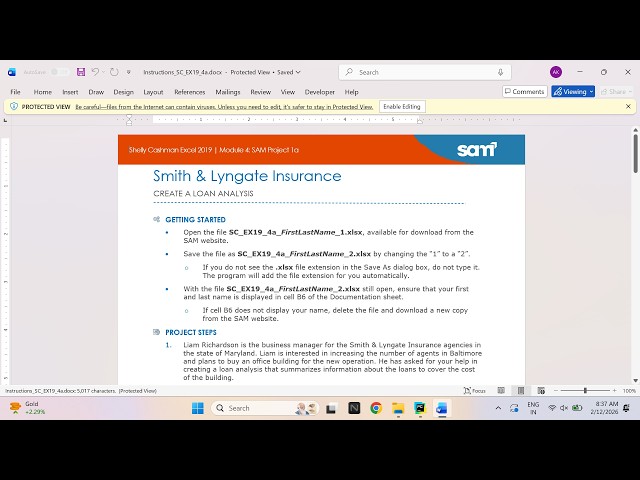
Task: Click the Search box in title bar
Action: [x=424, y=72]
